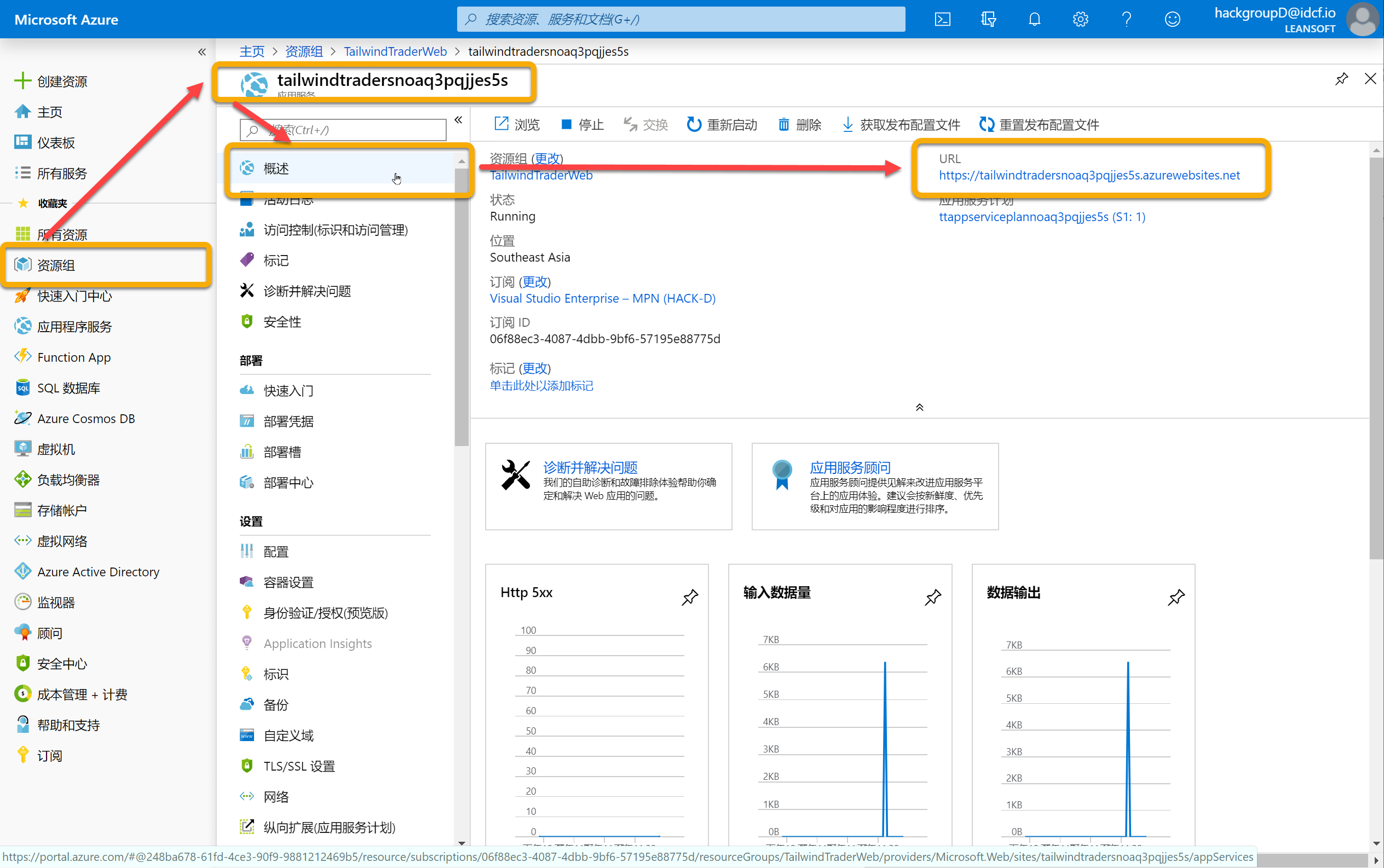
Task: Open Function App in the sidebar
Action: pyautogui.click(x=62, y=357)
